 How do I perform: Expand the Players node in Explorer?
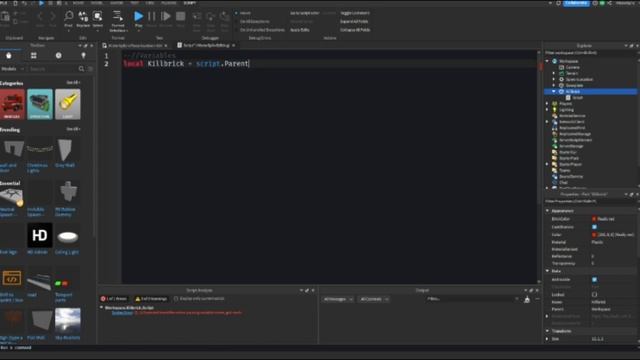click(x=547, y=104)
